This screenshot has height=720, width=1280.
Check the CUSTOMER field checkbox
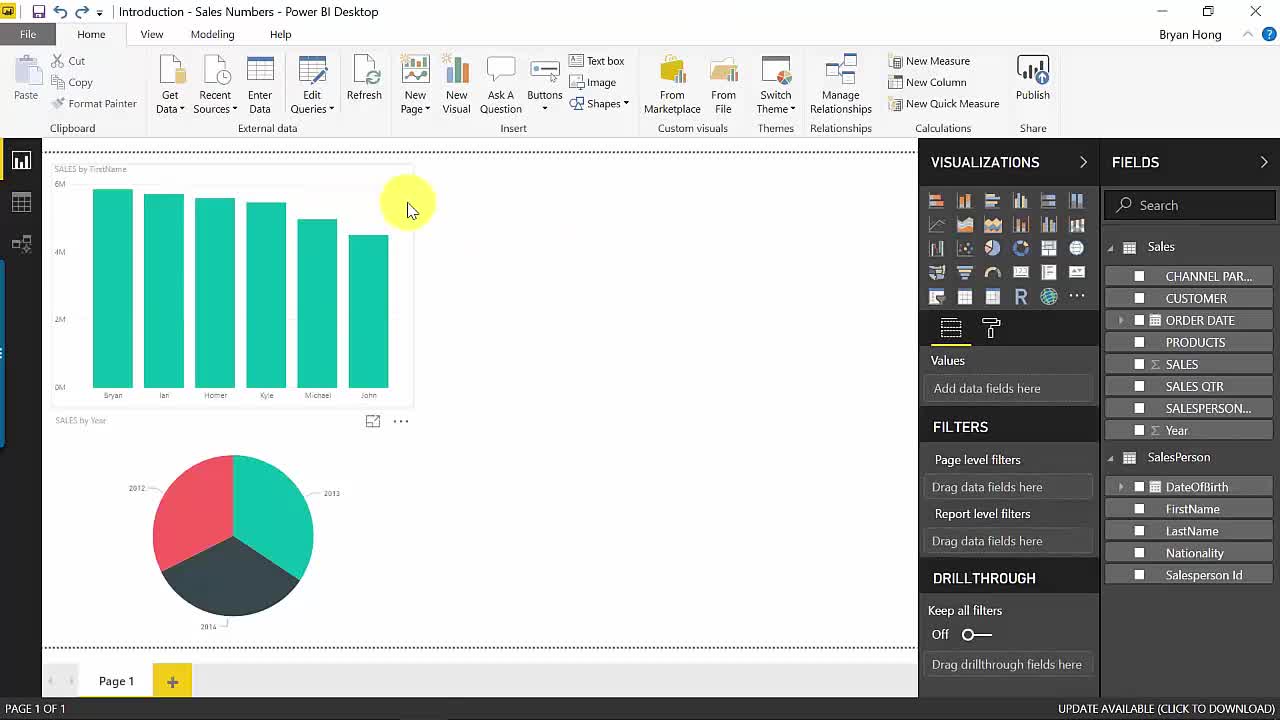(1139, 298)
